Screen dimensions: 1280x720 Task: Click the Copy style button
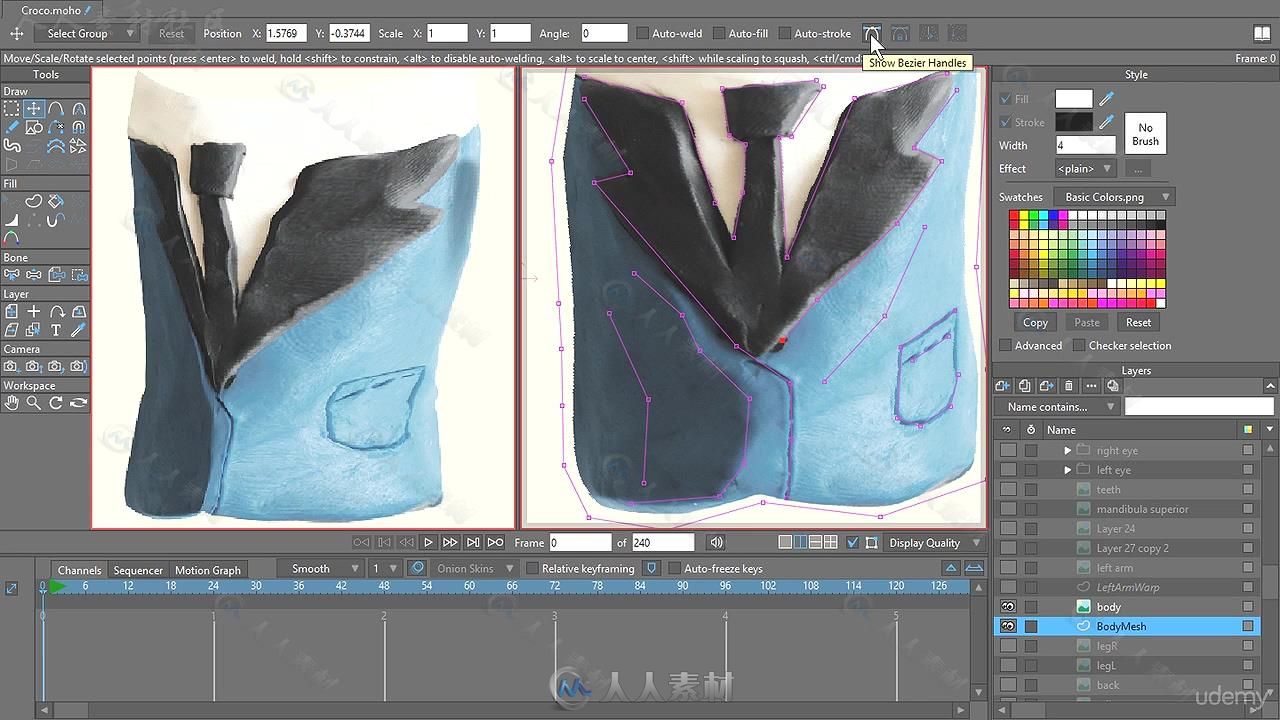click(x=1035, y=322)
